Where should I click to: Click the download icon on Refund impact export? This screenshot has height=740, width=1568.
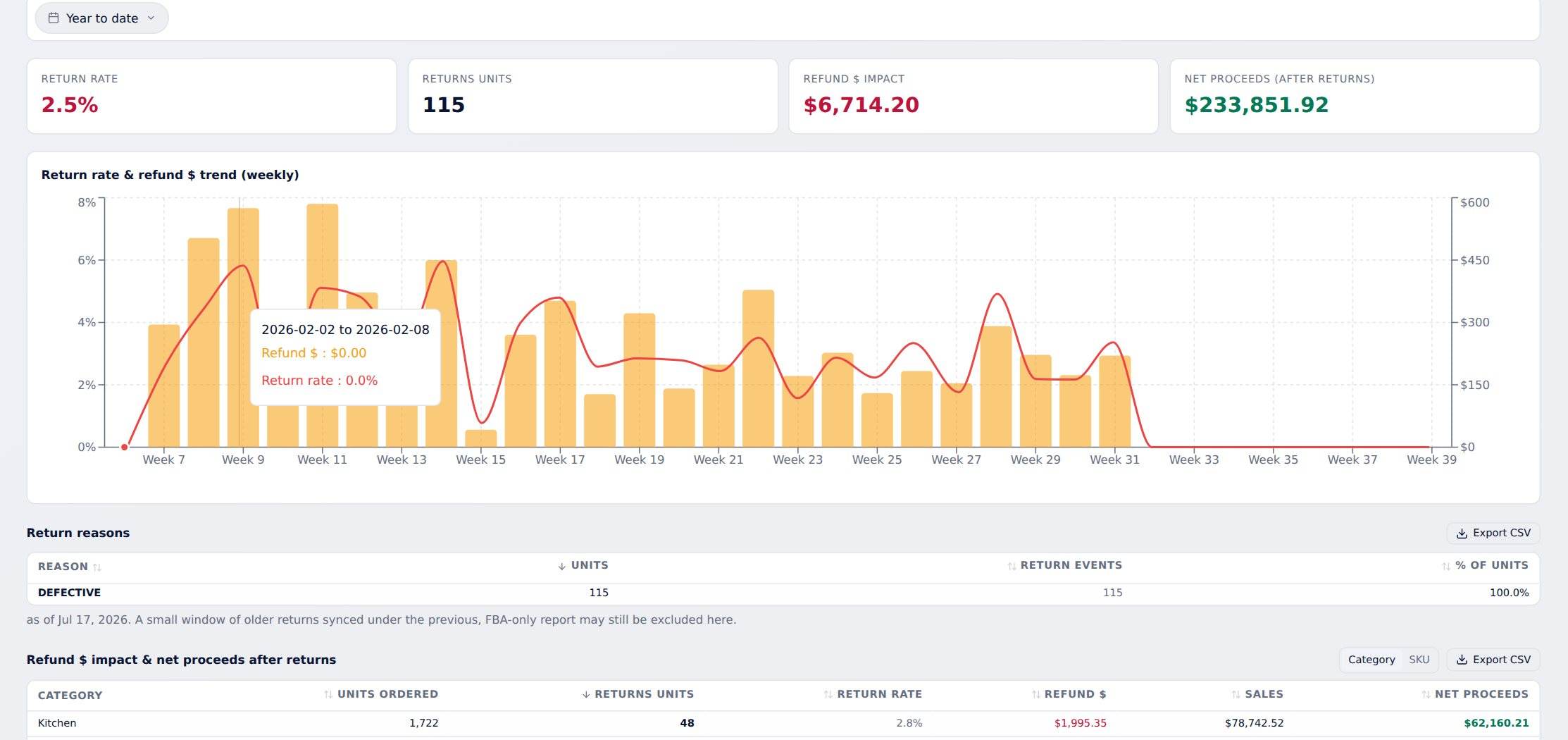[1462, 660]
